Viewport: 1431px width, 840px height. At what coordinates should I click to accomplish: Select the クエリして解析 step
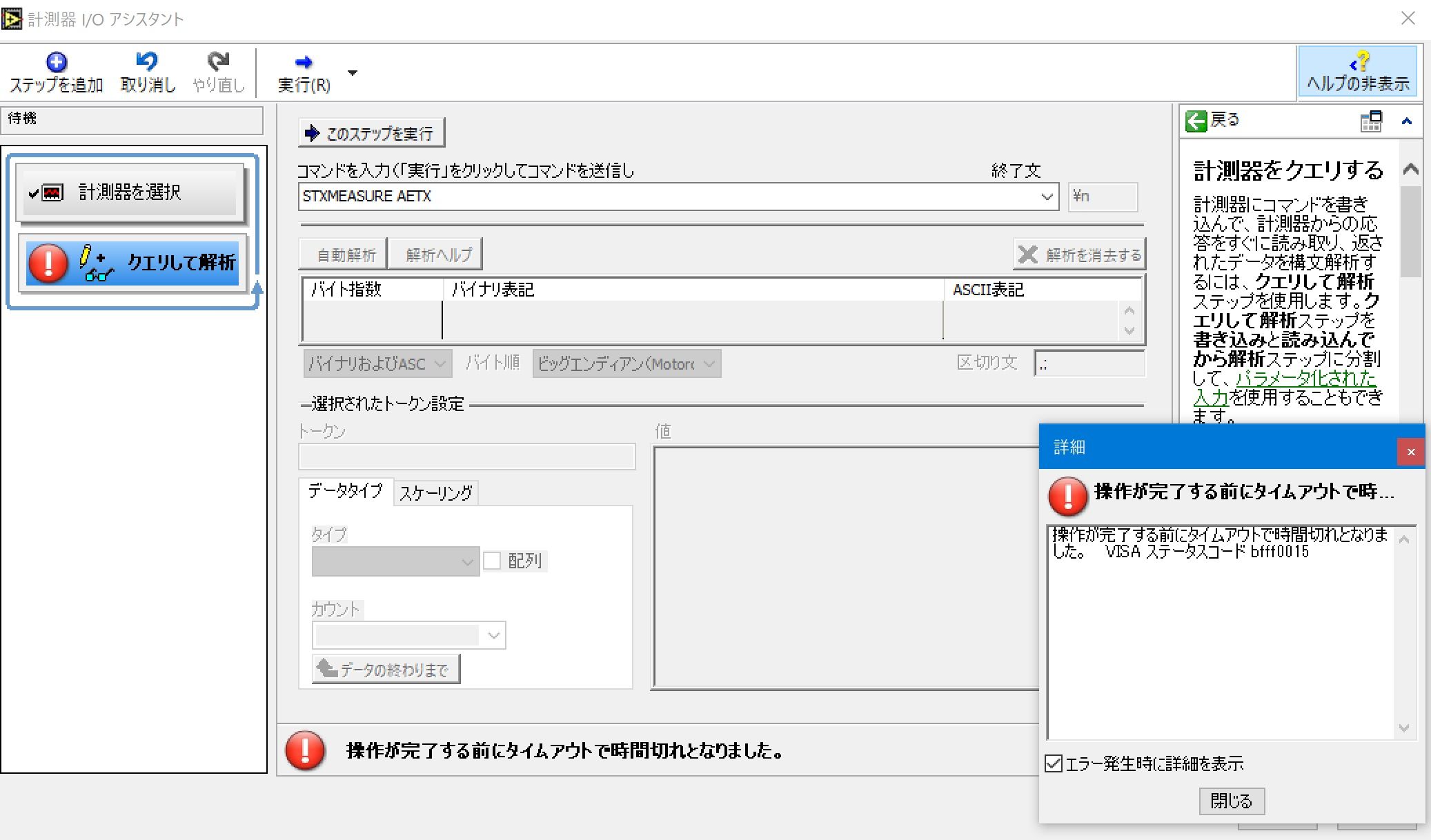pos(132,263)
